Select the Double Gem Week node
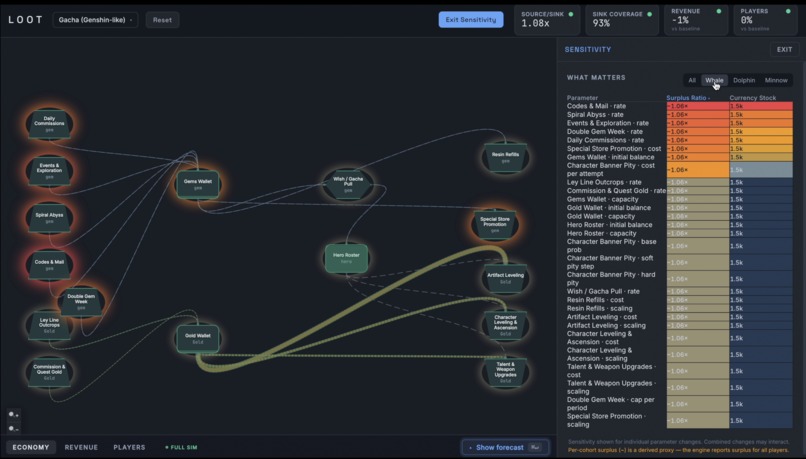This screenshot has width=806, height=459. [x=81, y=301]
